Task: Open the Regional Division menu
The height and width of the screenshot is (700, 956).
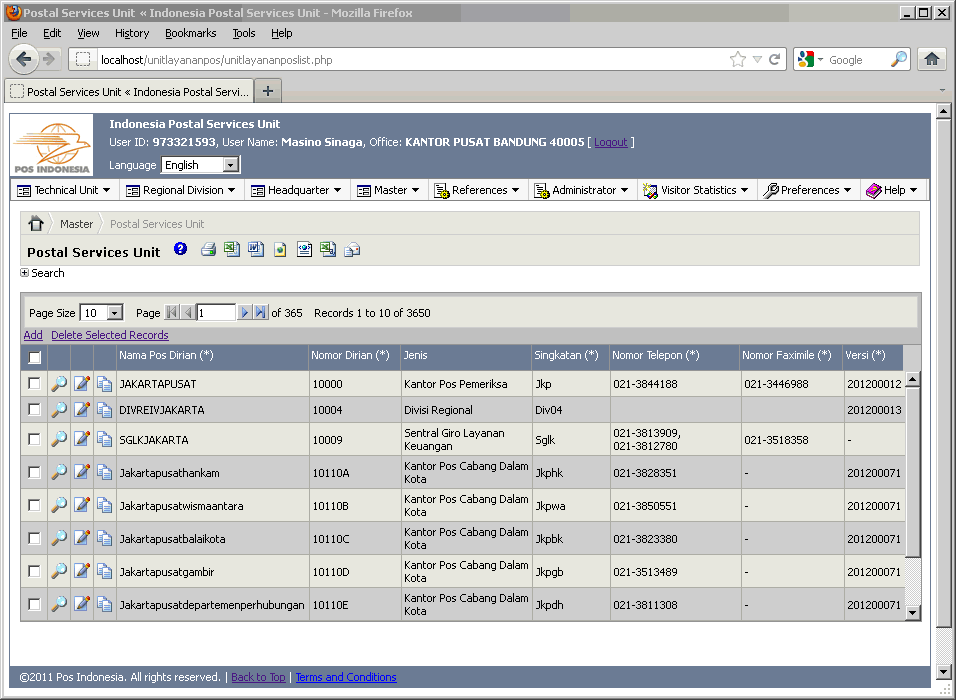Action: [182, 190]
